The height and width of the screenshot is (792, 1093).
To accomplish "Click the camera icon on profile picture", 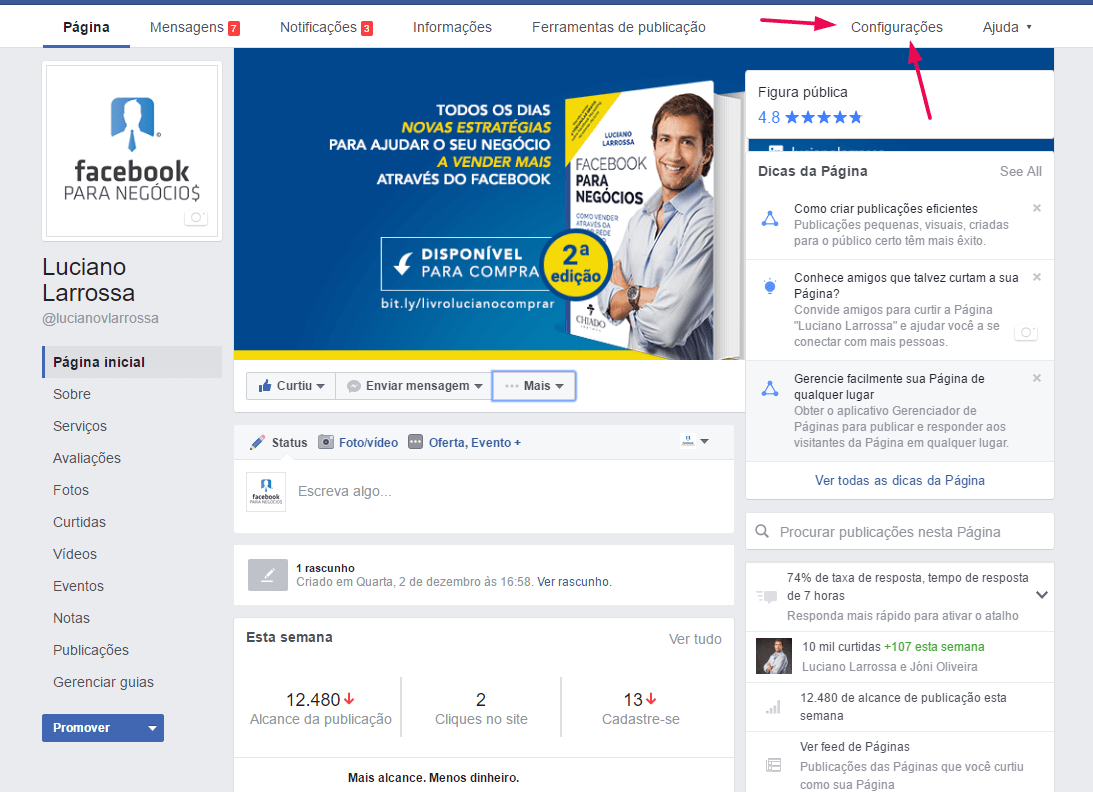I will coord(196,218).
